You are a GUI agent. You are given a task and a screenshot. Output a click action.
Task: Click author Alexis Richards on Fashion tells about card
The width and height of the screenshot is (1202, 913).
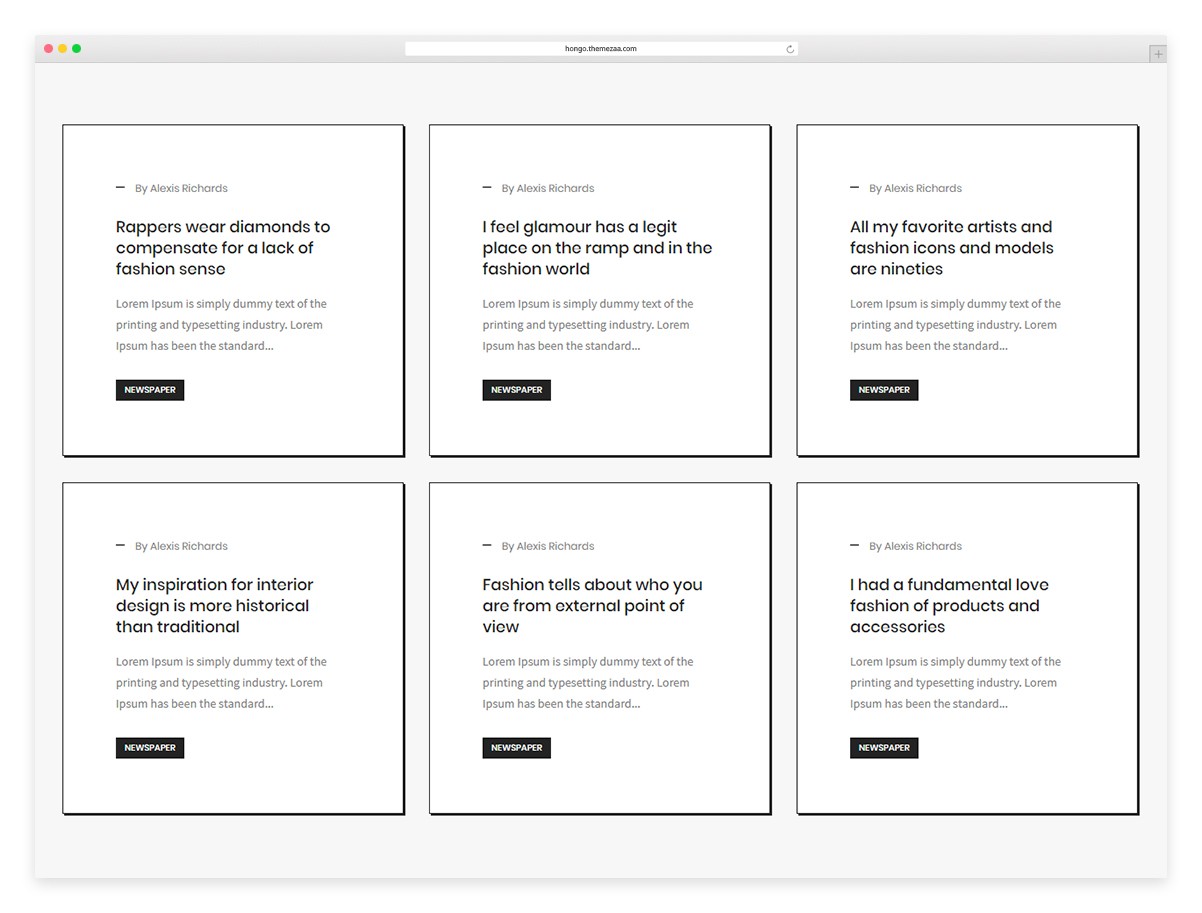pos(556,546)
